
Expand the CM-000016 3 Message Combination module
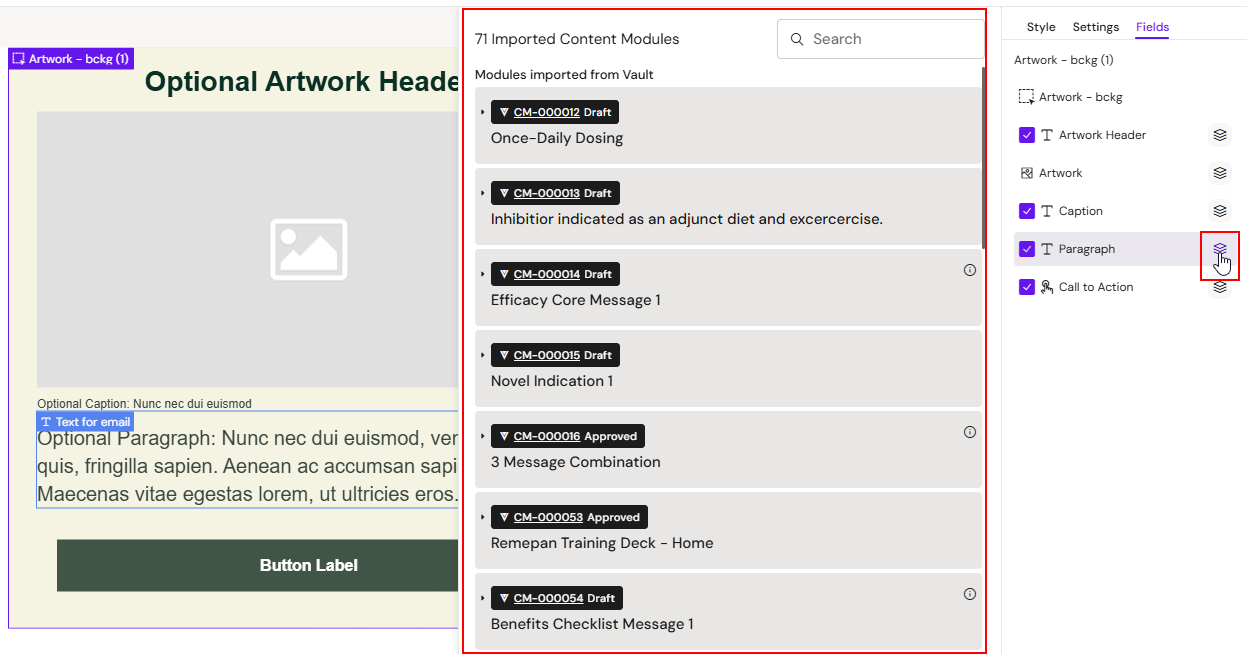[x=483, y=436]
